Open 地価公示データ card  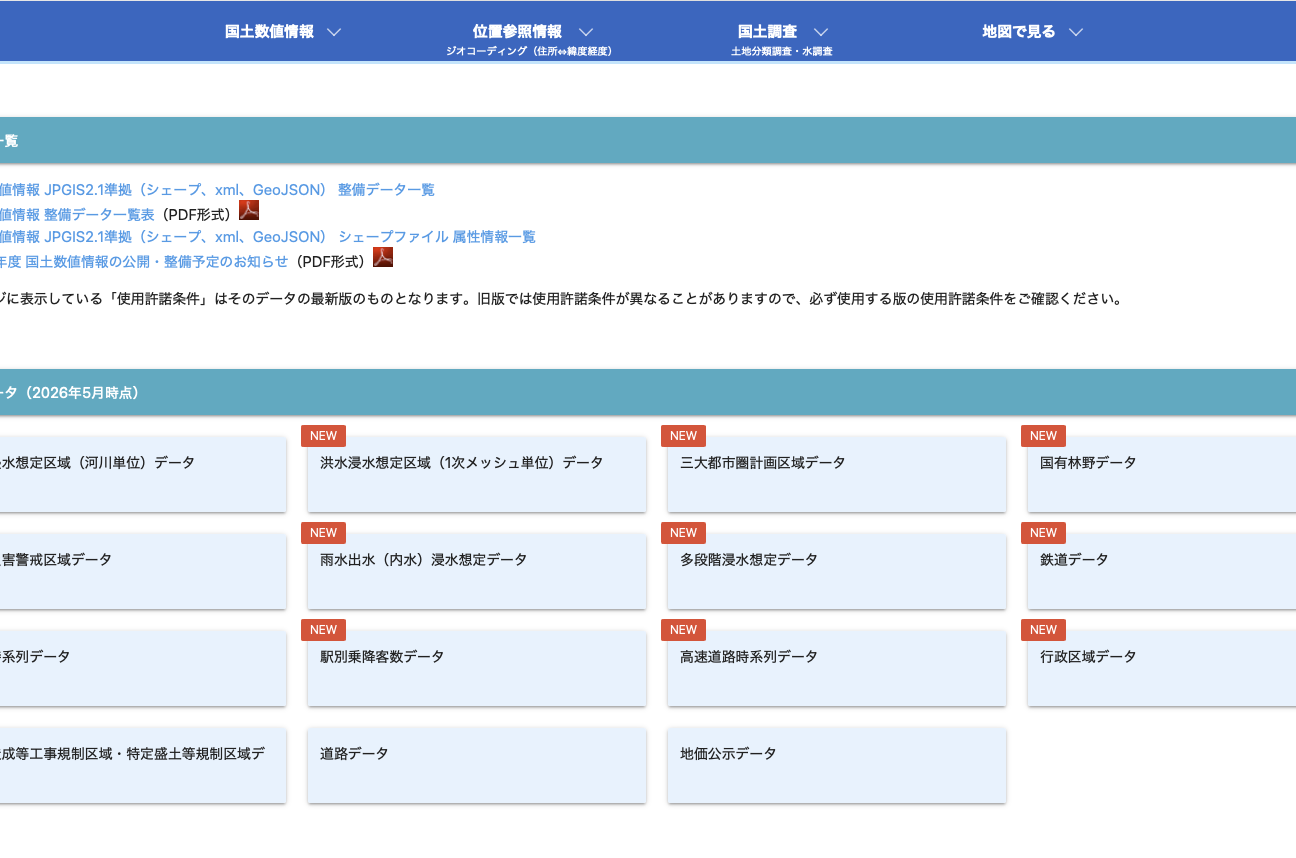pyautogui.click(x=836, y=765)
